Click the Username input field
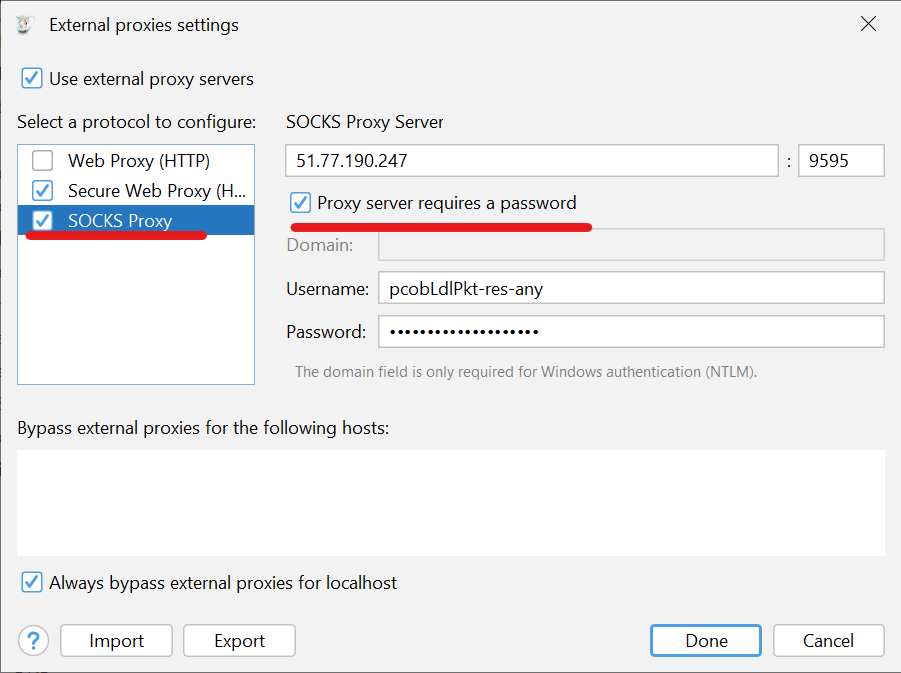Screen dimensions: 901x673 (x=631, y=288)
